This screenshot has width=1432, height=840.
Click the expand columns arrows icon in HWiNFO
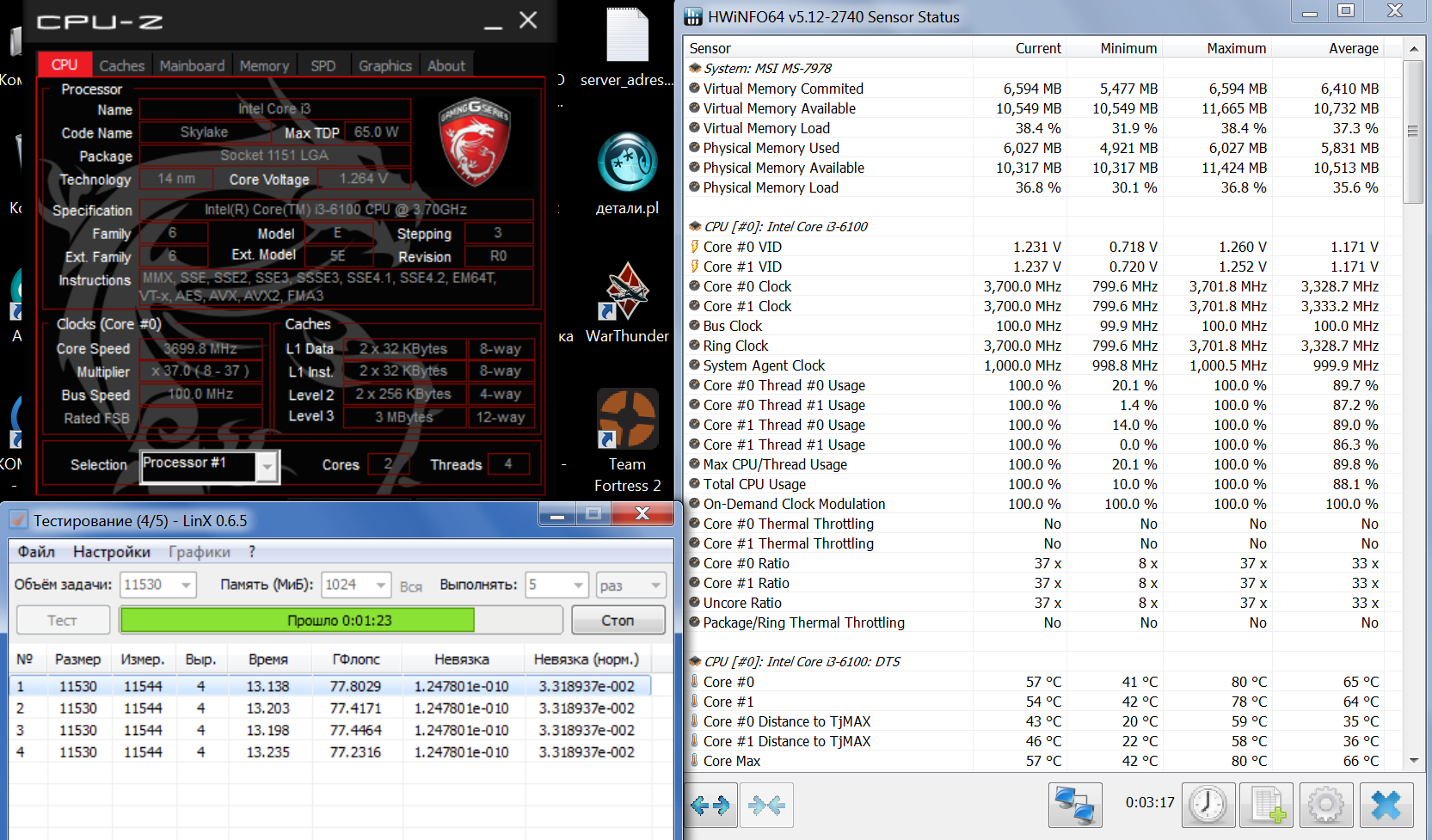[710, 805]
